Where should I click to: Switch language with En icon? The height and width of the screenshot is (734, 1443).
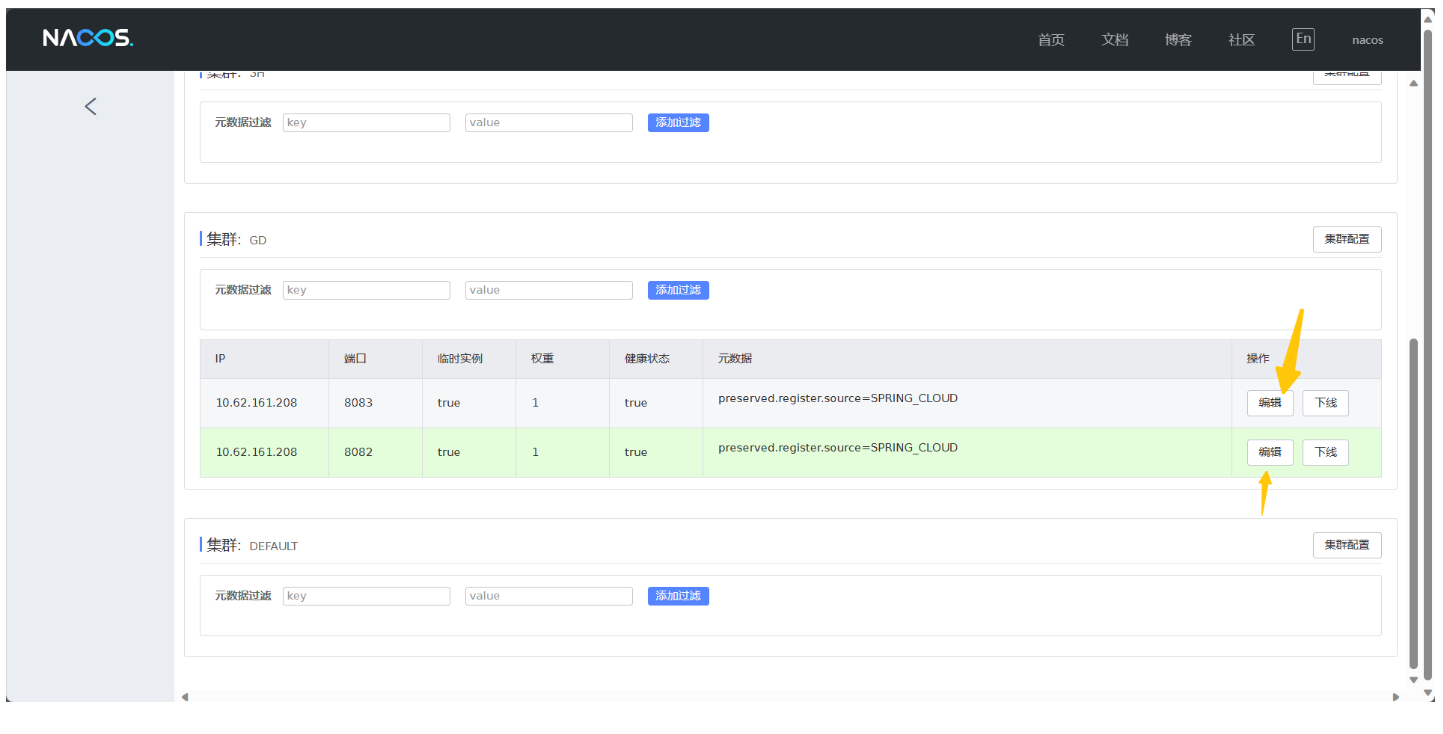pyautogui.click(x=1303, y=39)
